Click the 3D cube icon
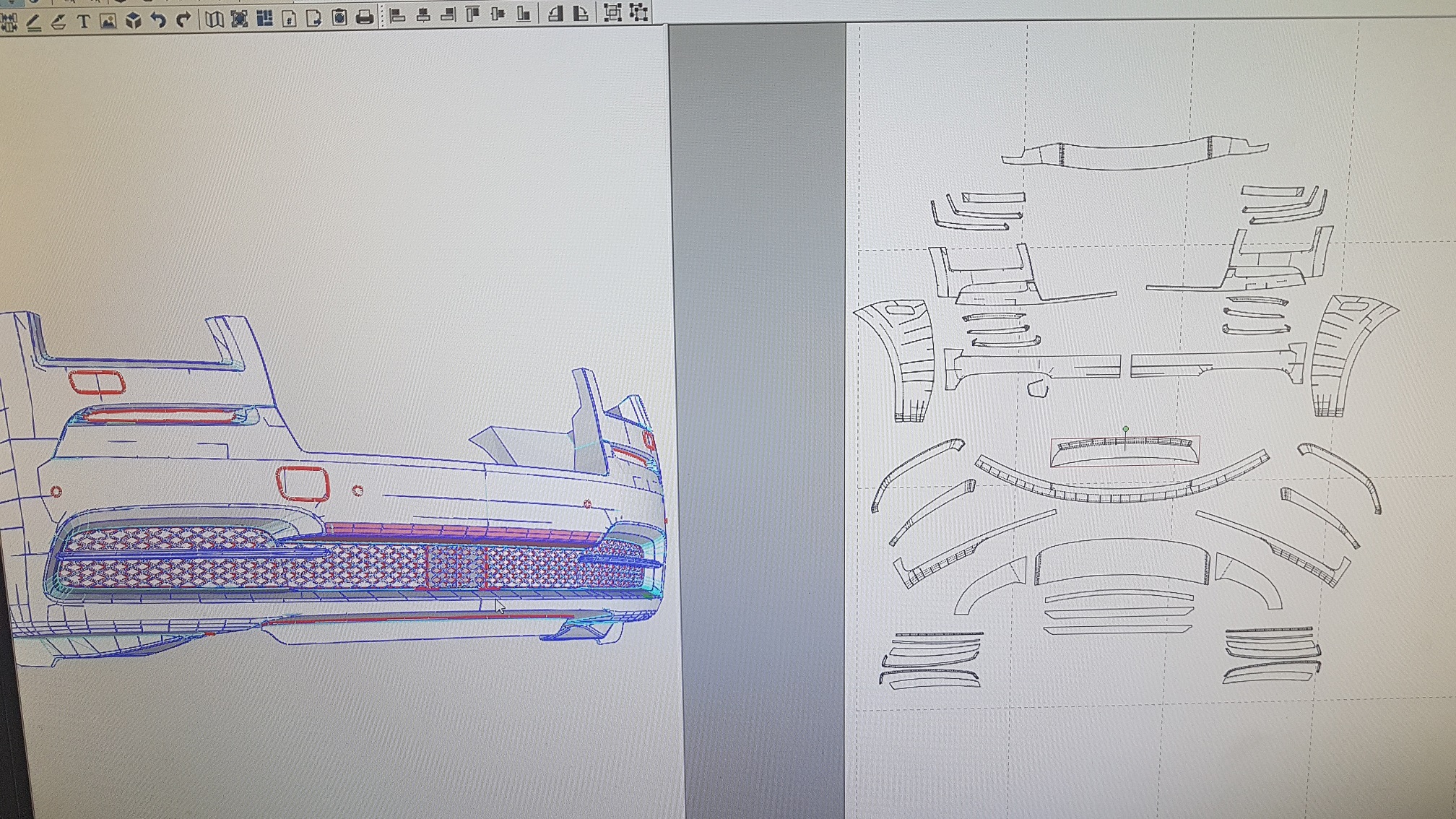The width and height of the screenshot is (1456, 819). click(x=134, y=20)
